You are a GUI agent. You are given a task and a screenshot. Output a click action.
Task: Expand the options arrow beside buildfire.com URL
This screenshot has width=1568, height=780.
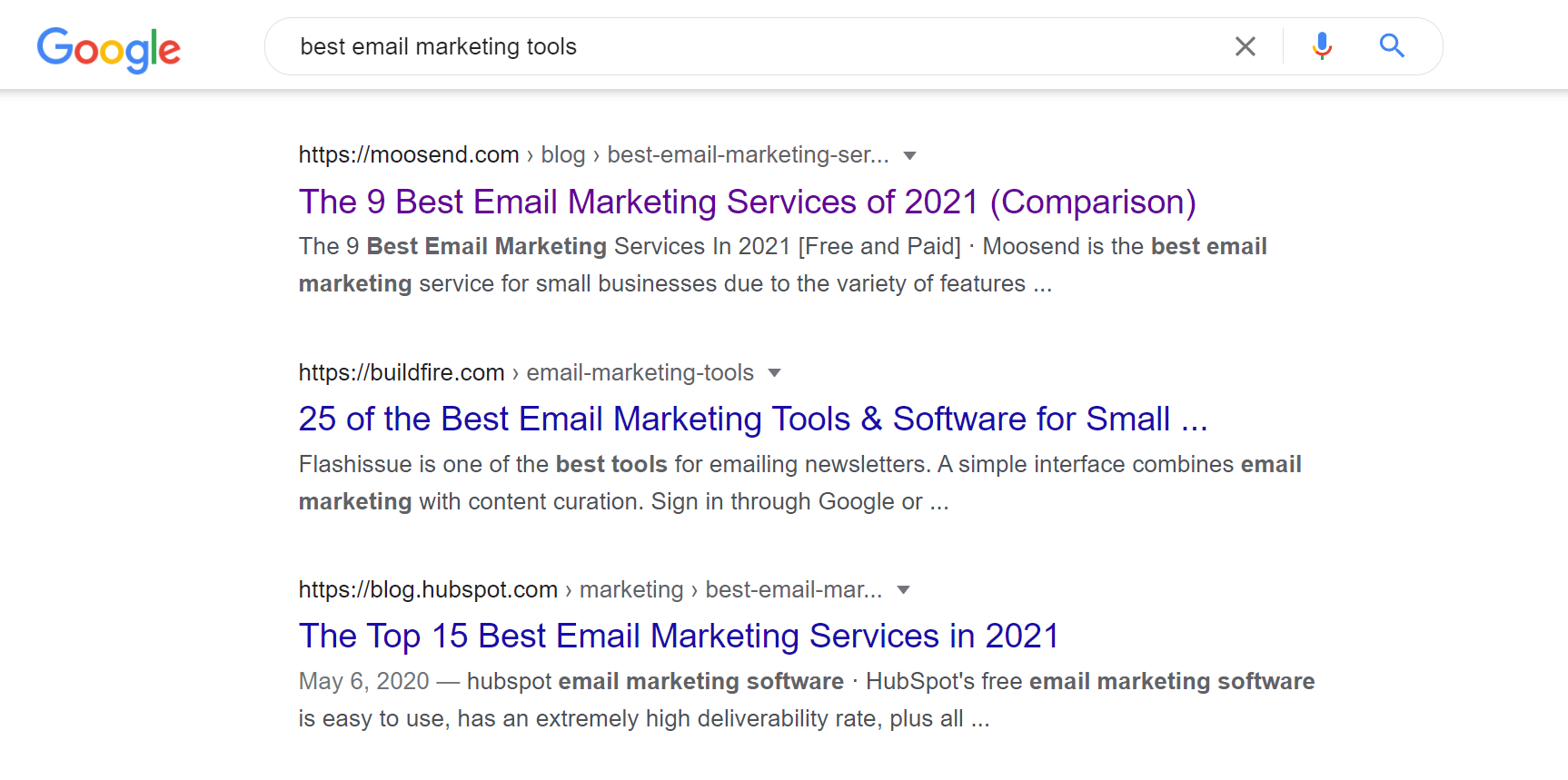click(x=774, y=372)
